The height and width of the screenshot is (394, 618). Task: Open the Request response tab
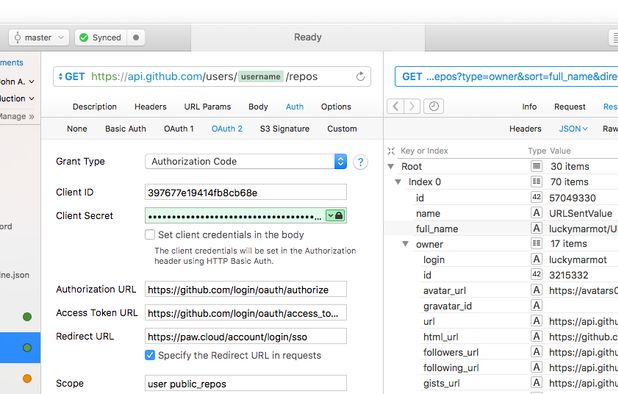pyautogui.click(x=570, y=107)
